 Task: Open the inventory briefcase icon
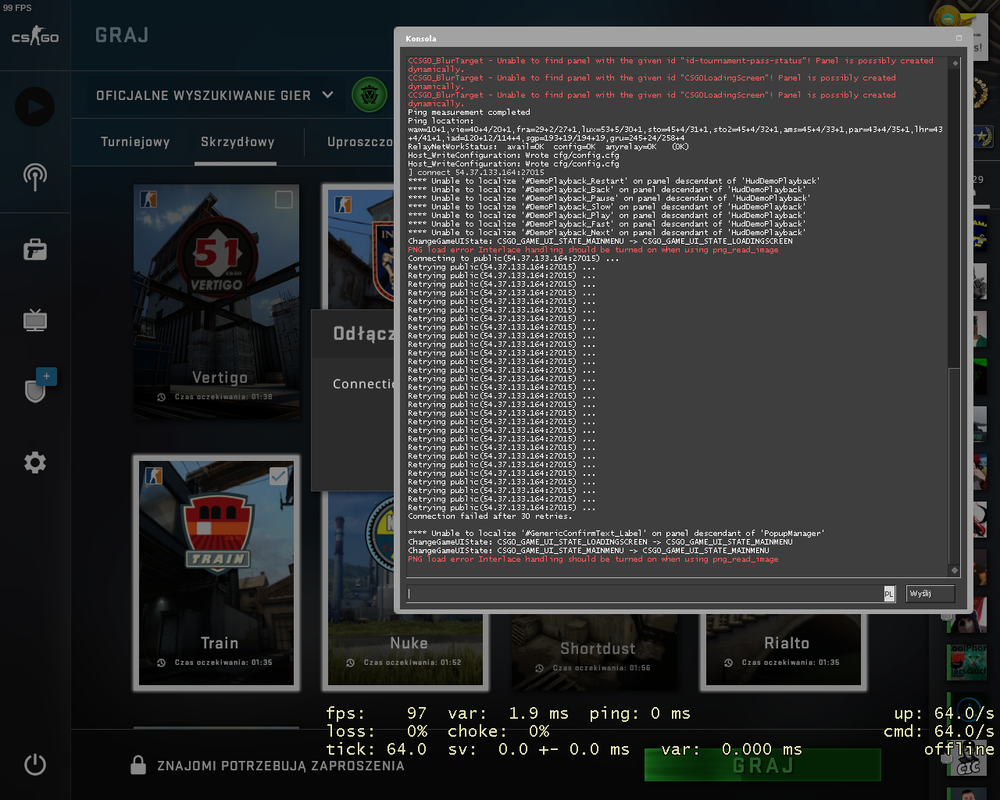tap(35, 249)
